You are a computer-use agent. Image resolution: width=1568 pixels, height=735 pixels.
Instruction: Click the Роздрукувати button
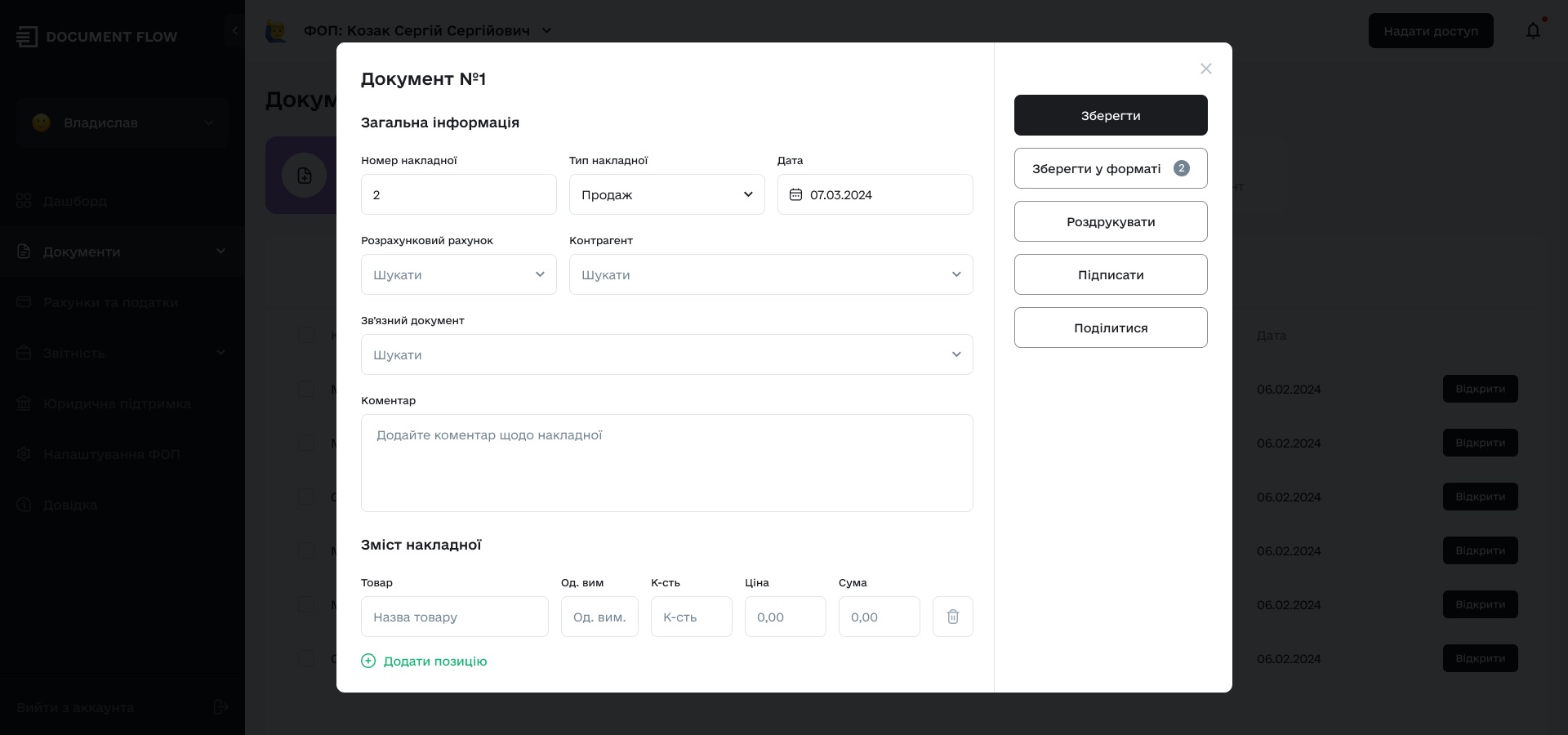[1111, 221]
